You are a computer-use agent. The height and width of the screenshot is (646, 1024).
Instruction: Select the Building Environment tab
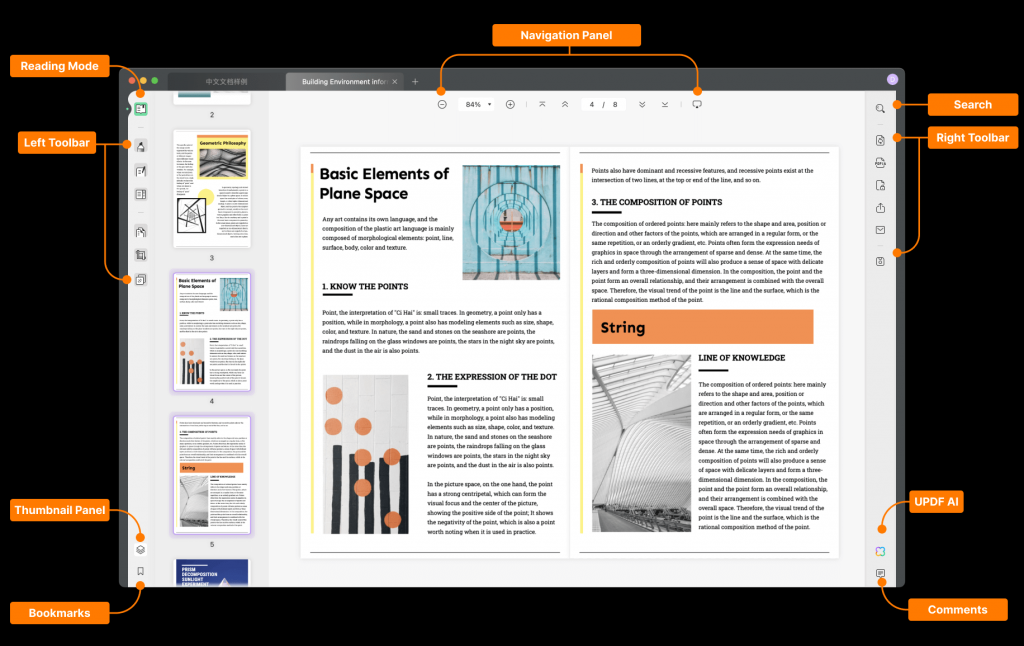344,82
